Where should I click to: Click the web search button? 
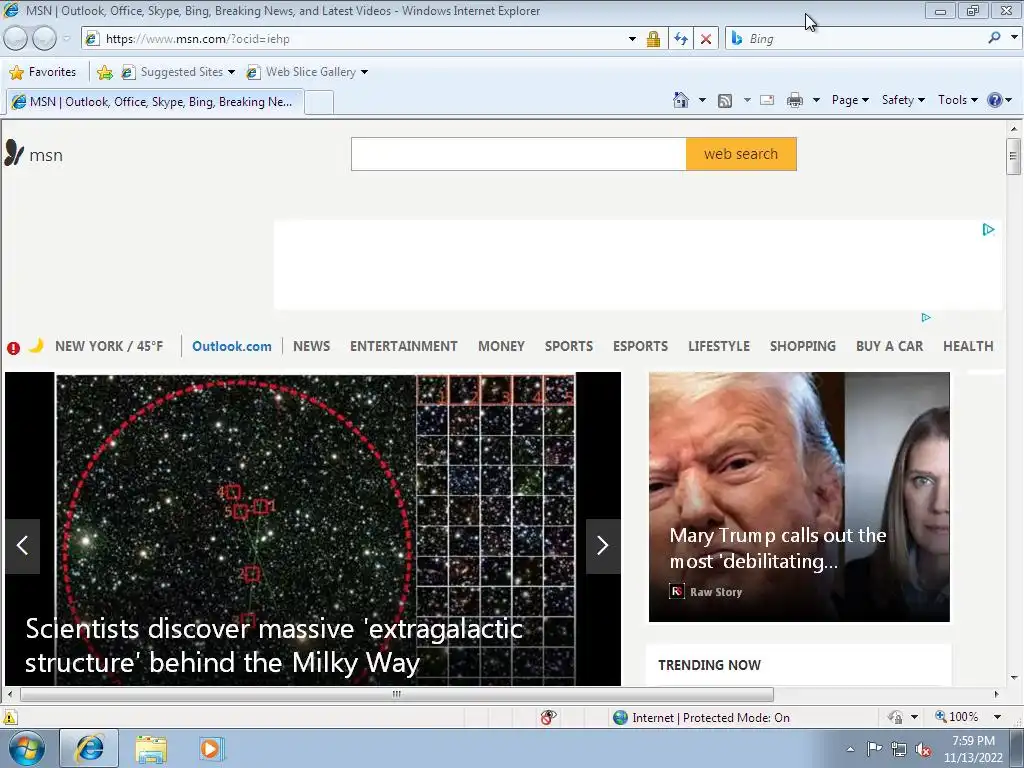[x=741, y=154]
